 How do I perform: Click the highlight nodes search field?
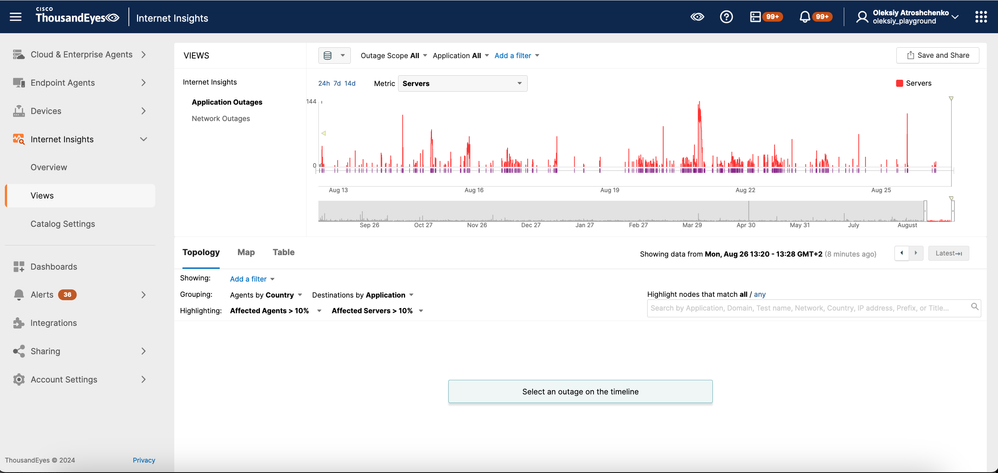pos(814,307)
